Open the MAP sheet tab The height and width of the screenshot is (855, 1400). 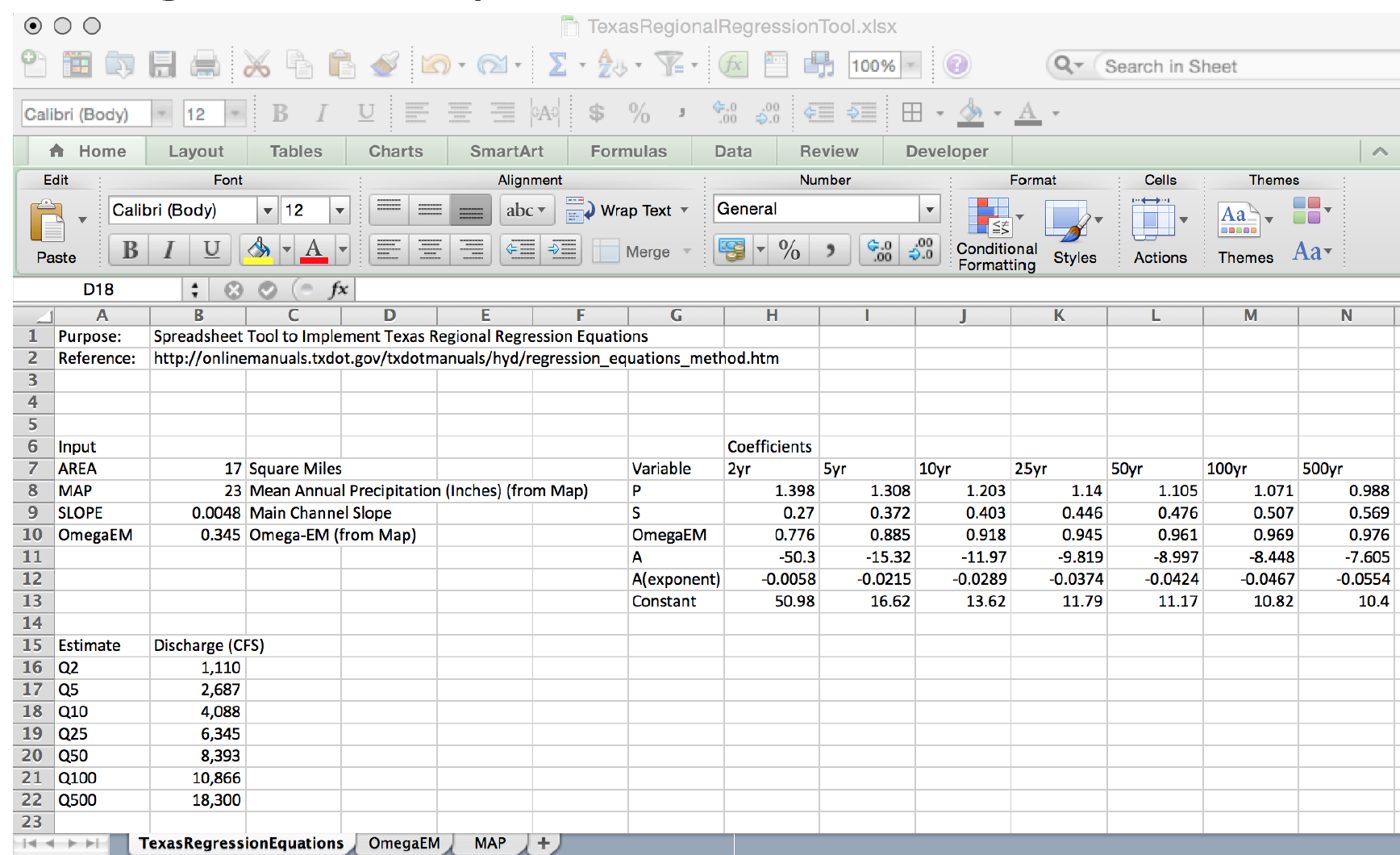(490, 843)
